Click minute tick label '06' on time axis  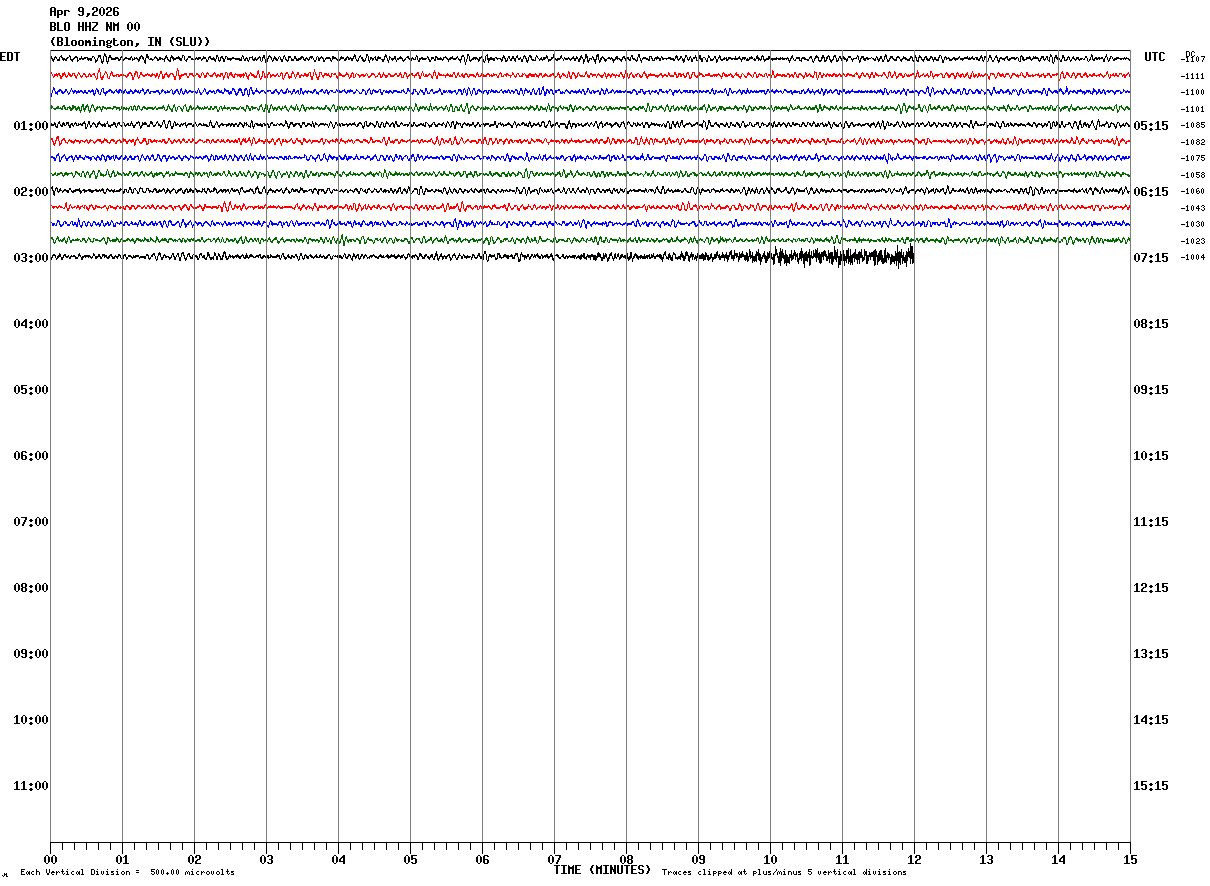click(482, 860)
